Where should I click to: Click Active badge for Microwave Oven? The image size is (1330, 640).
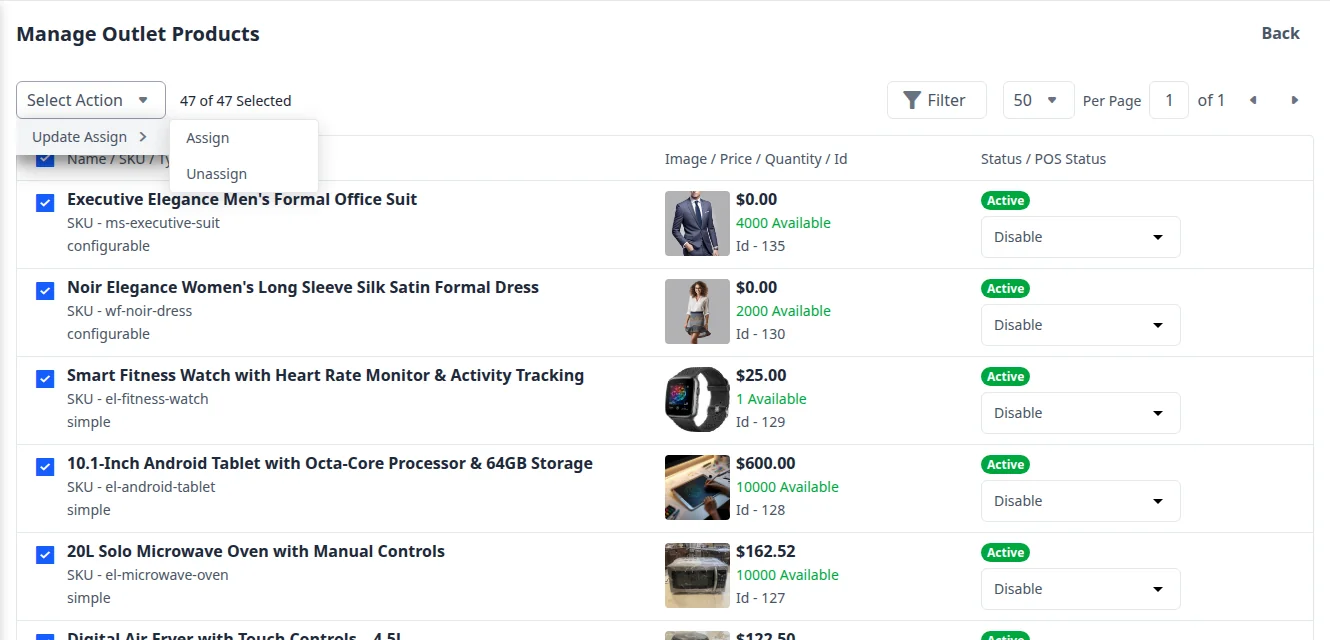pos(1005,552)
